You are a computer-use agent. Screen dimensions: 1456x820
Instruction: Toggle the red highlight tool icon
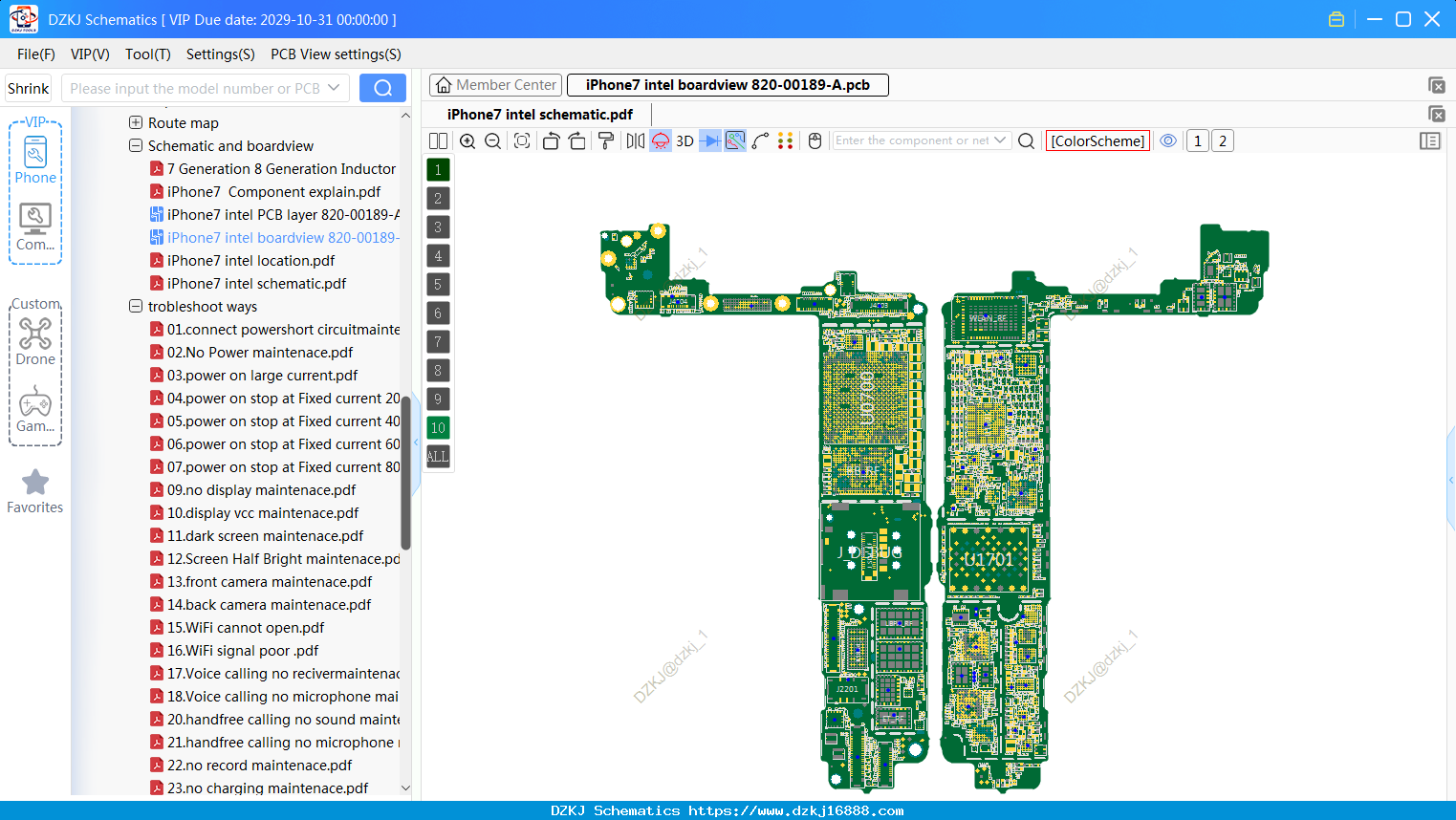tap(661, 140)
